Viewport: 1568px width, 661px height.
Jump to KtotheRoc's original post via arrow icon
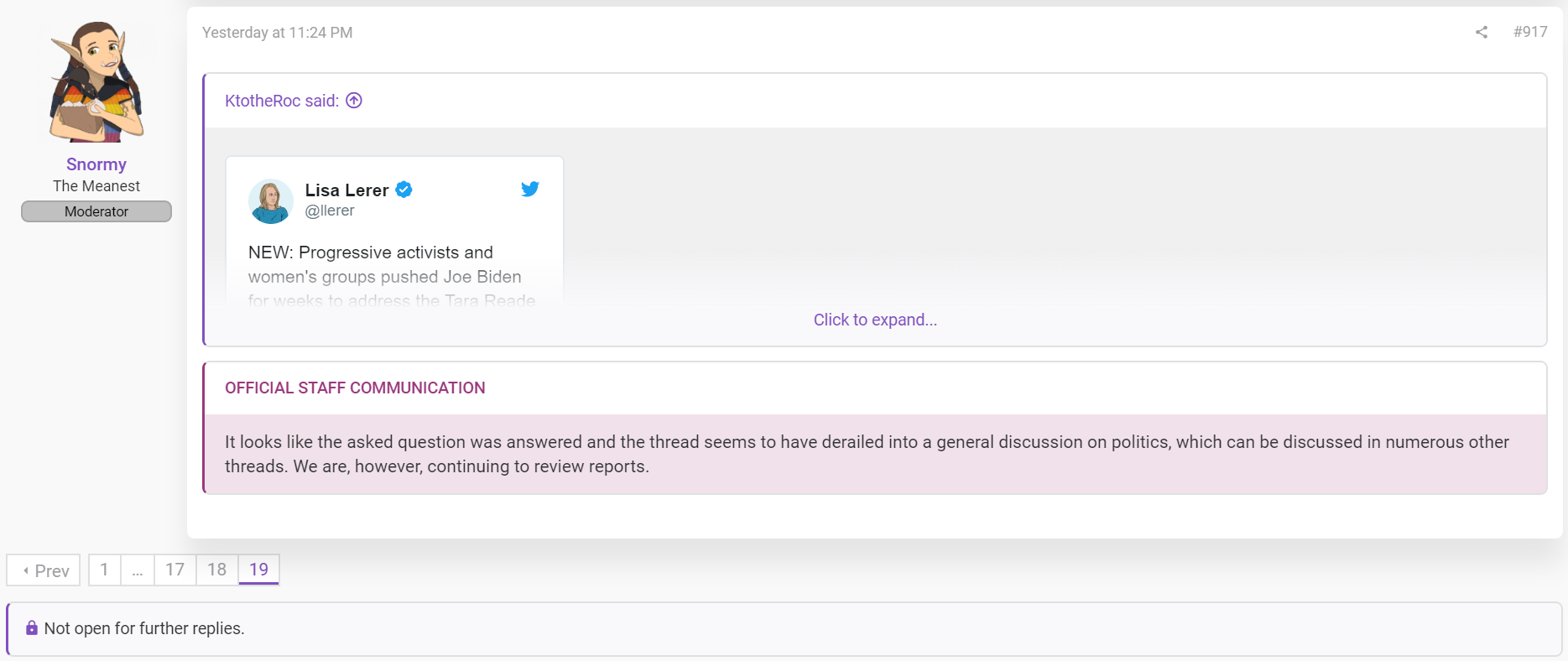[354, 101]
